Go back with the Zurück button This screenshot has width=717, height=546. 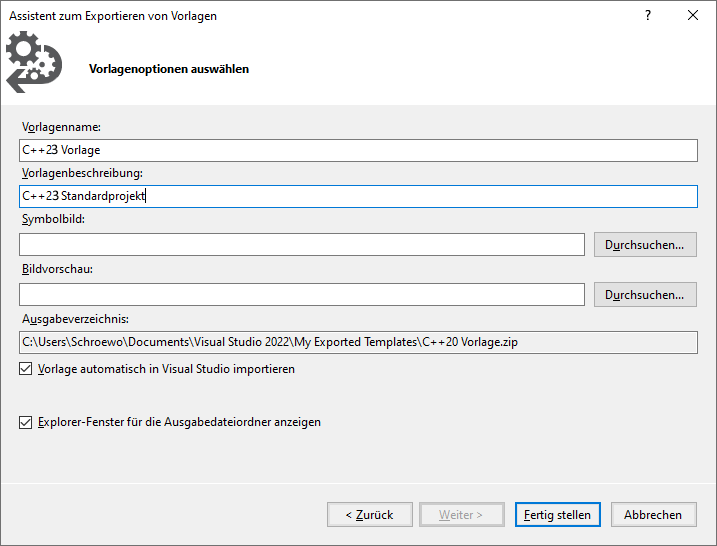tap(369, 515)
